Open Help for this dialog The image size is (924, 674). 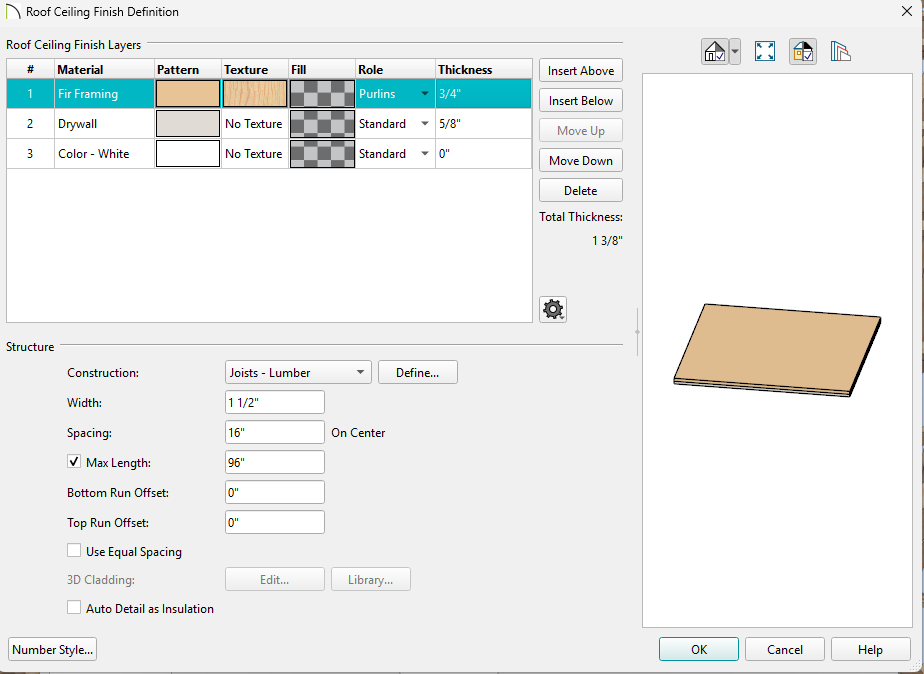871,649
